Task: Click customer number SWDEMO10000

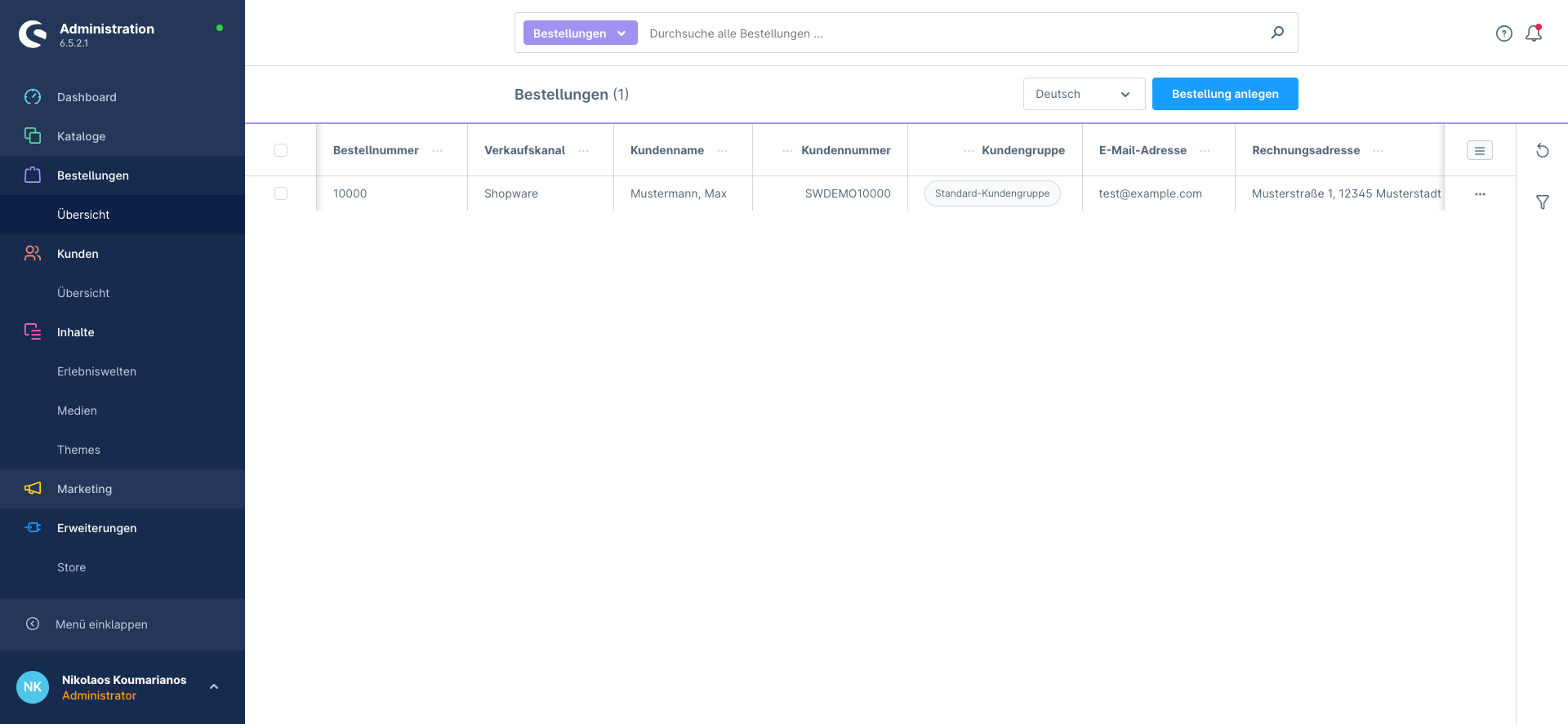Action: coord(848,193)
